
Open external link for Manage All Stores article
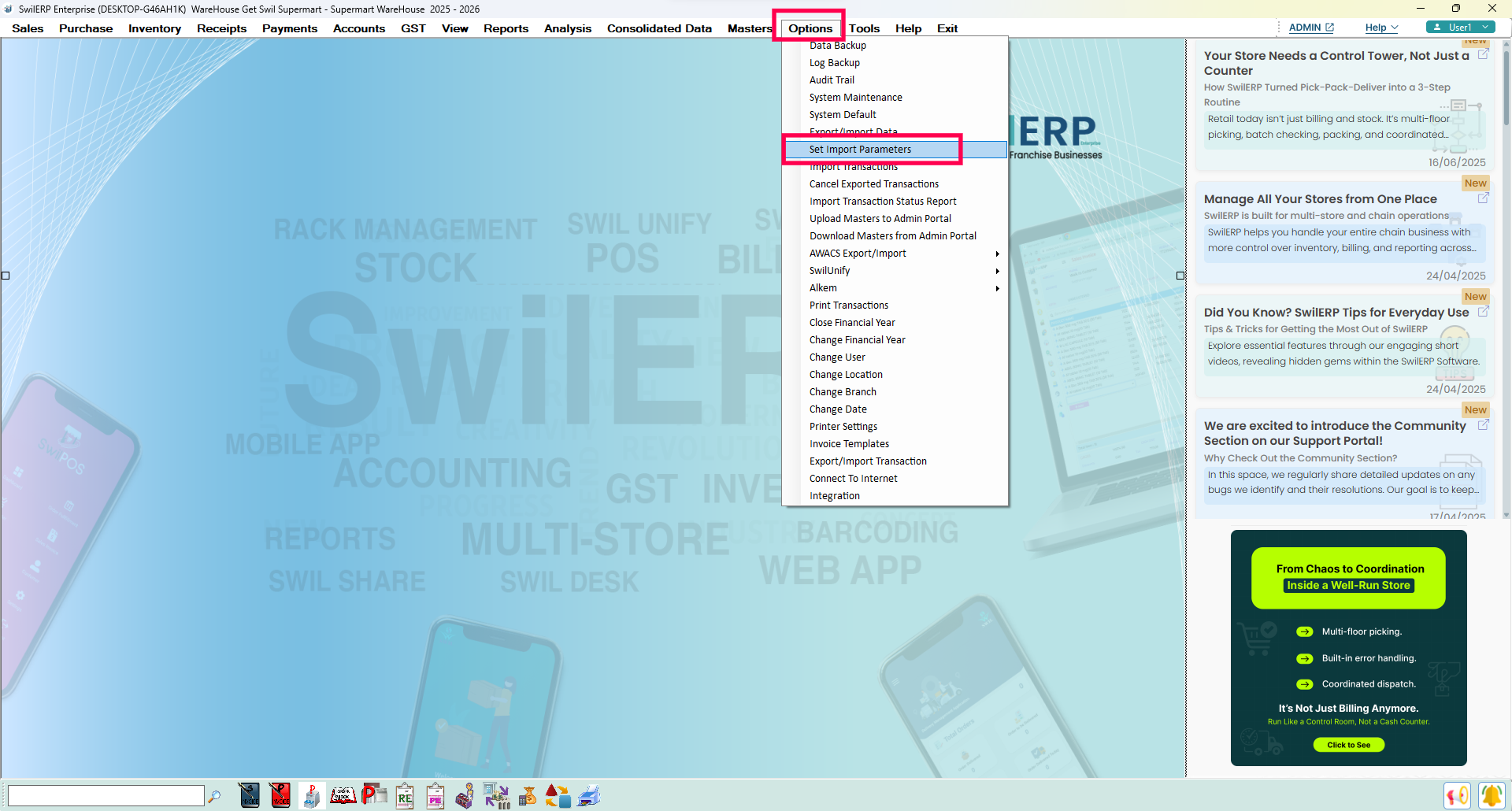[x=1483, y=198]
